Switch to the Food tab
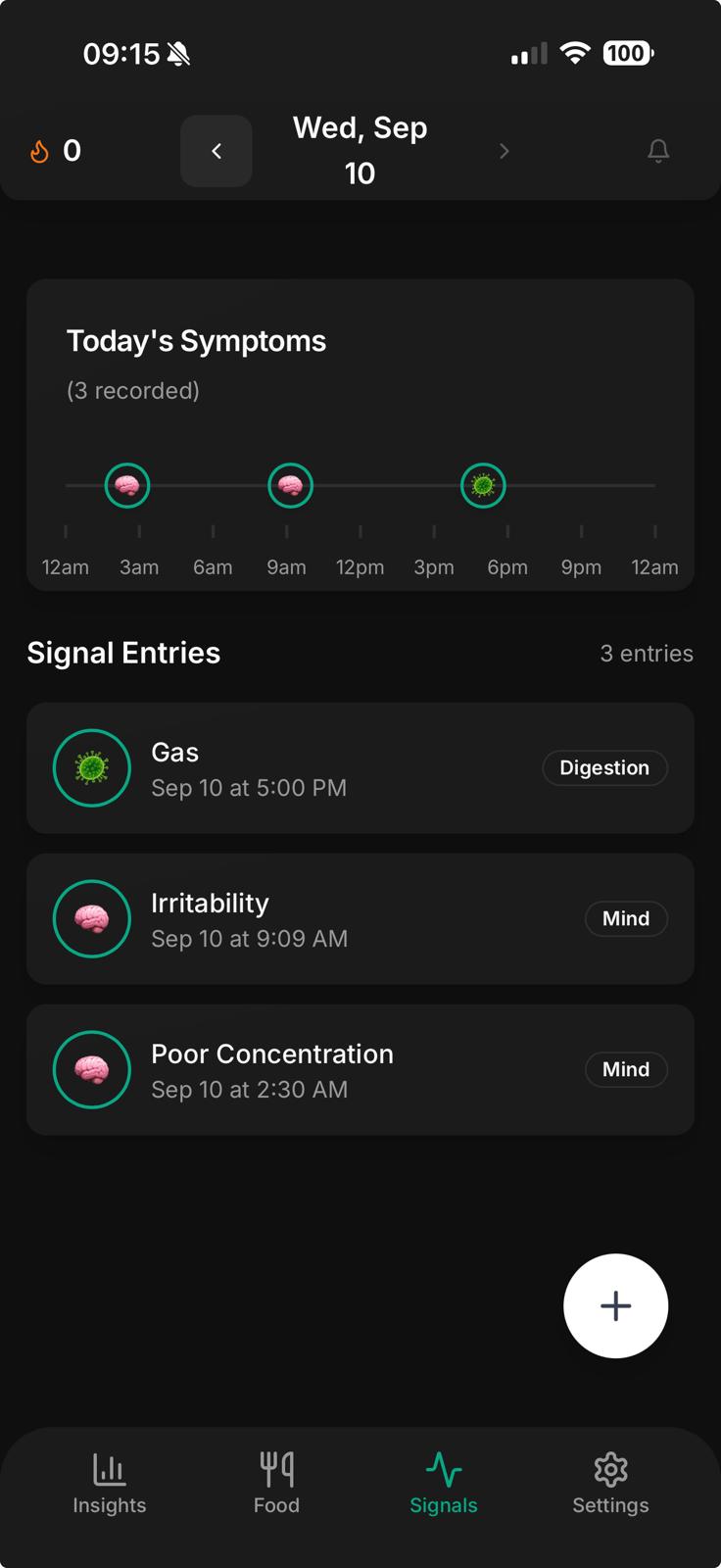The image size is (721, 1568). (x=276, y=1484)
